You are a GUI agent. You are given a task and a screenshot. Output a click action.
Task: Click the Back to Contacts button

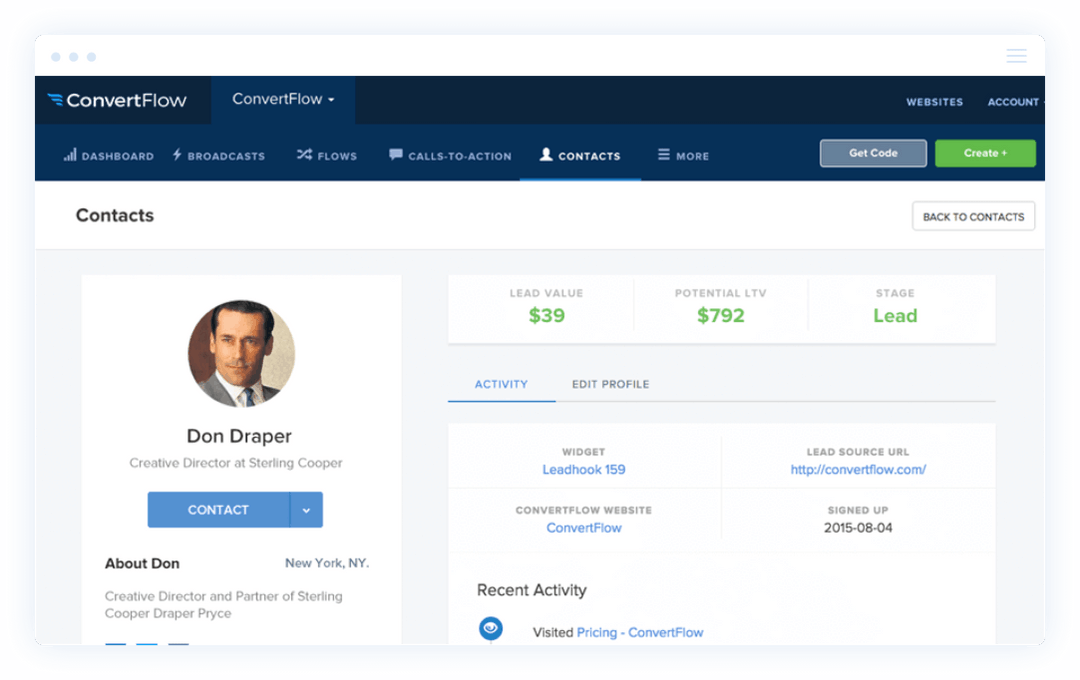tap(973, 216)
